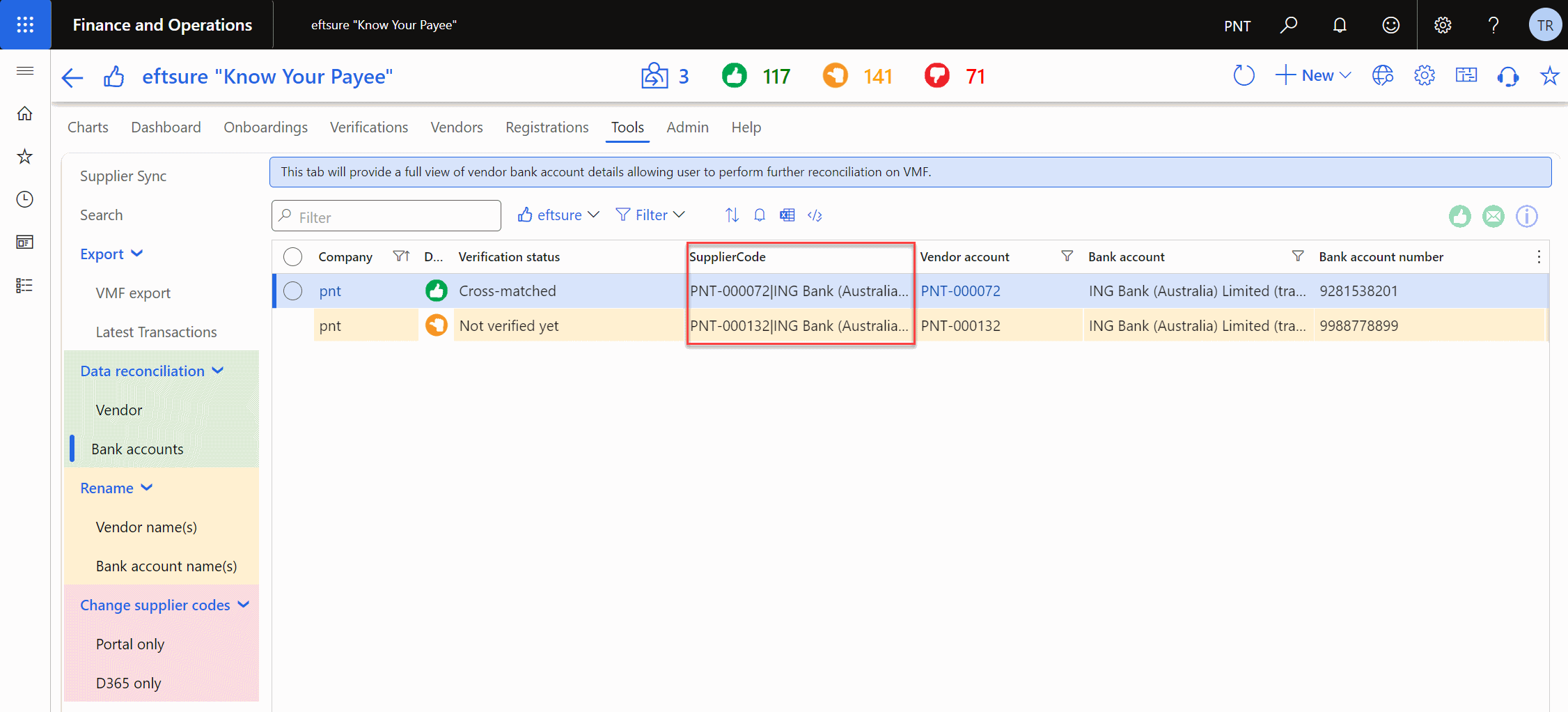Open the New dropdown menu
The height and width of the screenshot is (712, 1568).
(1314, 76)
